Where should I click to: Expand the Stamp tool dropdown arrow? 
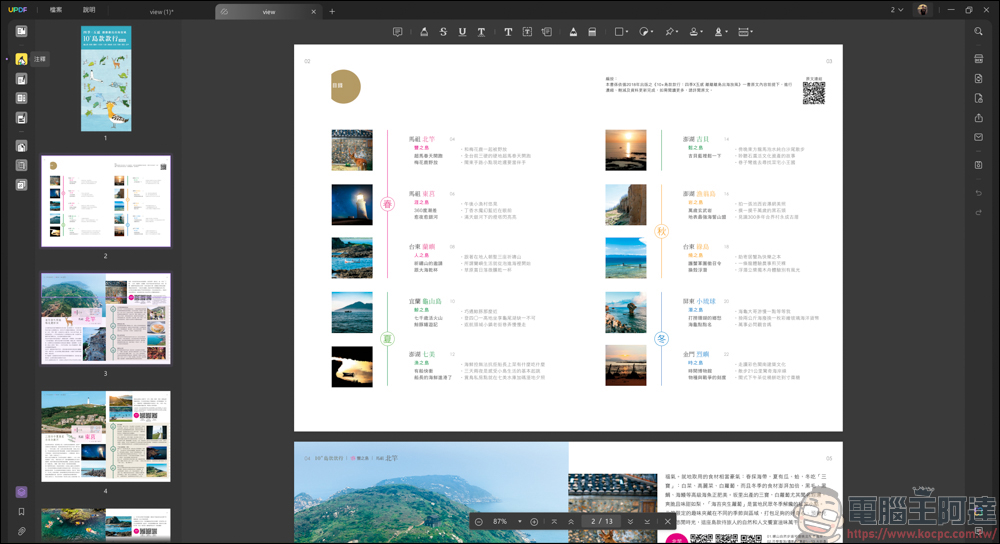tap(702, 32)
